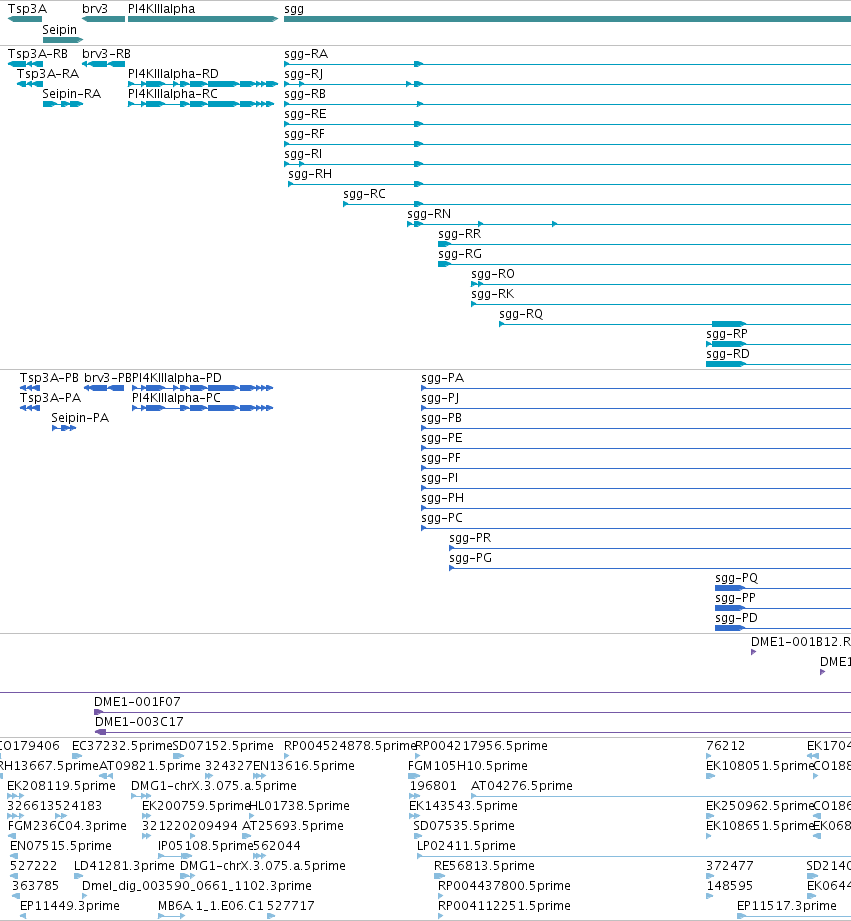Click the Tsp3A gene arrow glyph
Screen dimensions: 851x921
(25, 19)
